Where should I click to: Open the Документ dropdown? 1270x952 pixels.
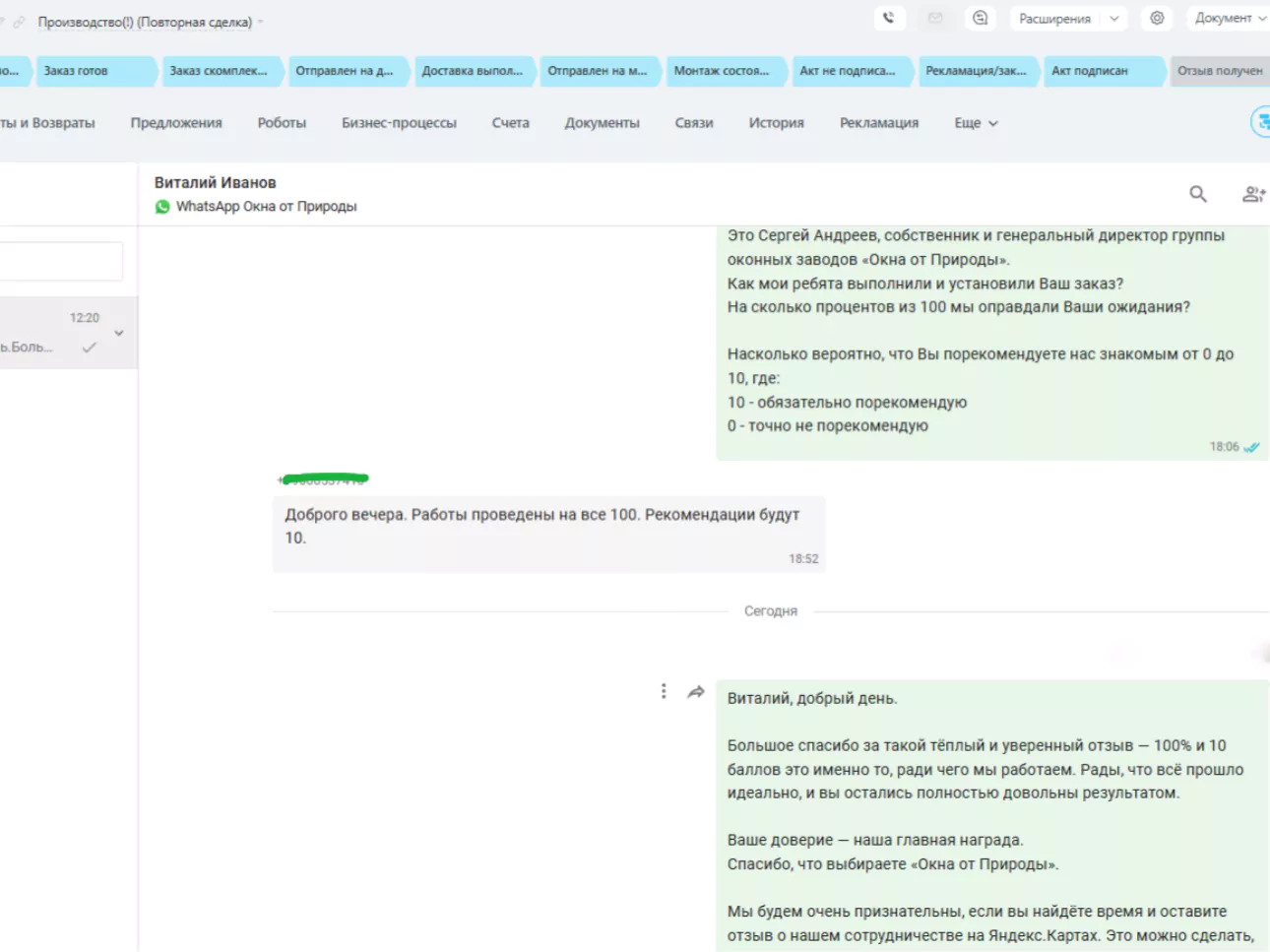click(x=1229, y=18)
